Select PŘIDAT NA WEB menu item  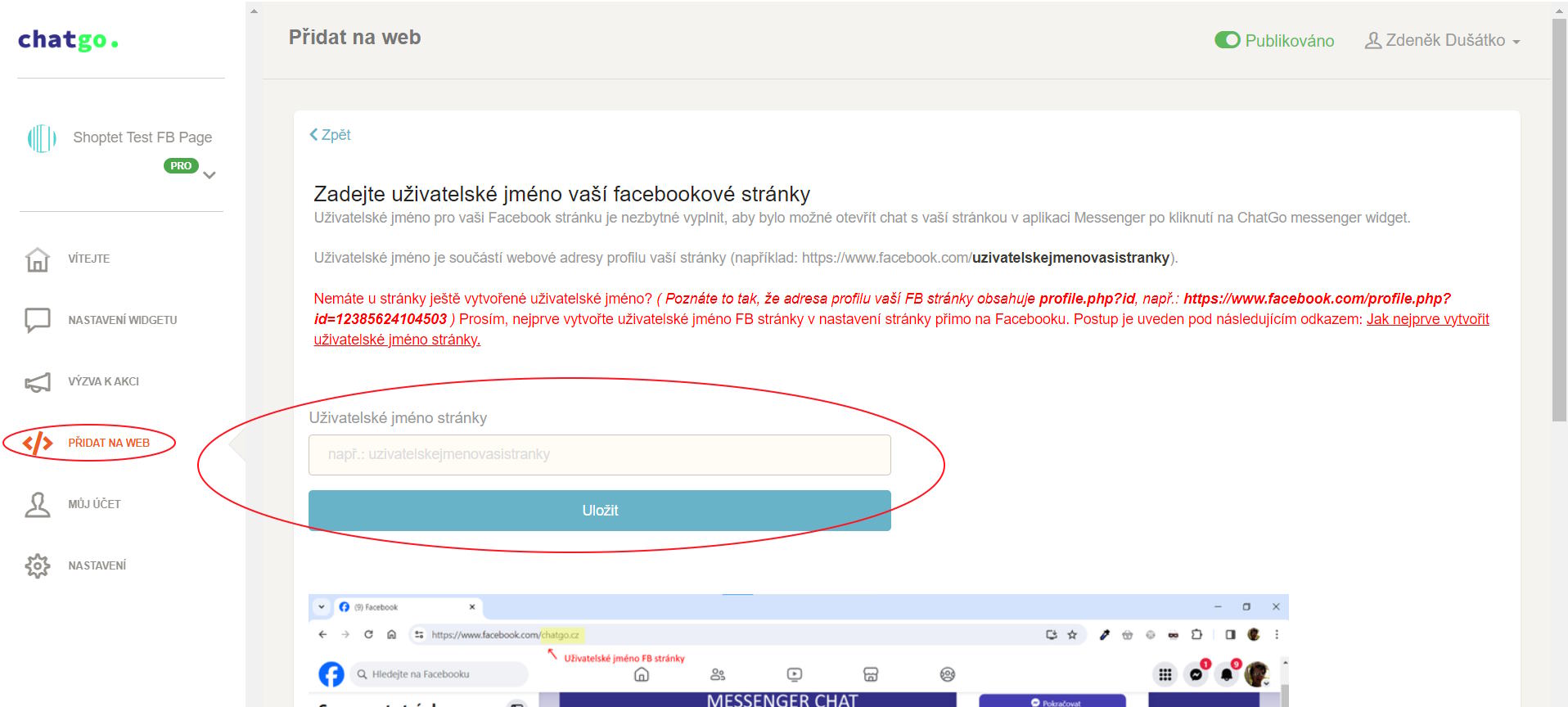pyautogui.click(x=109, y=443)
